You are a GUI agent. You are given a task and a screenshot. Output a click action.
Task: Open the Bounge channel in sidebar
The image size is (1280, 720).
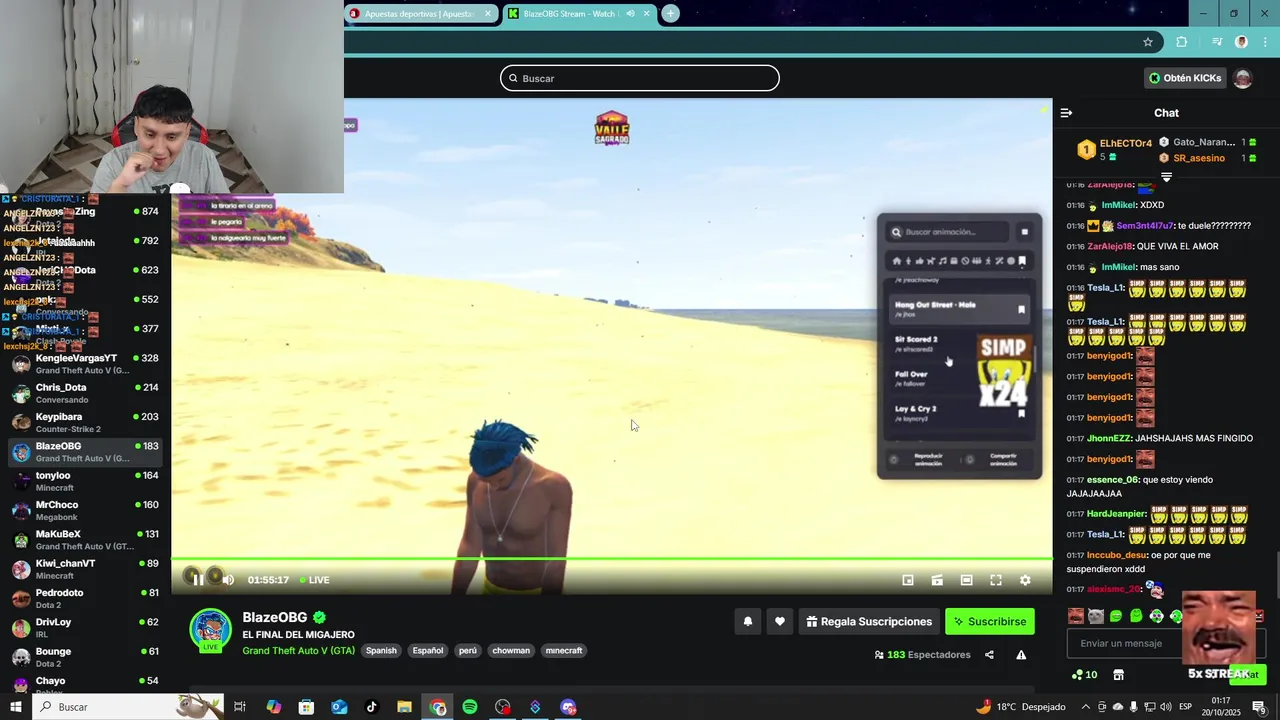point(86,657)
